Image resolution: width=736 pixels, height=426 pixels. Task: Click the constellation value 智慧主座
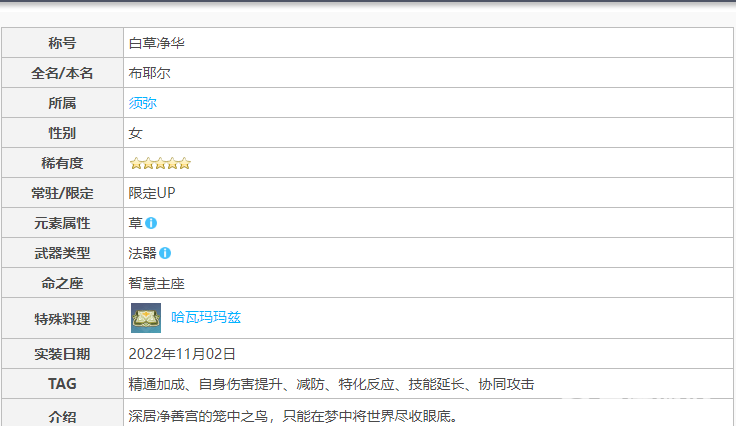157,283
